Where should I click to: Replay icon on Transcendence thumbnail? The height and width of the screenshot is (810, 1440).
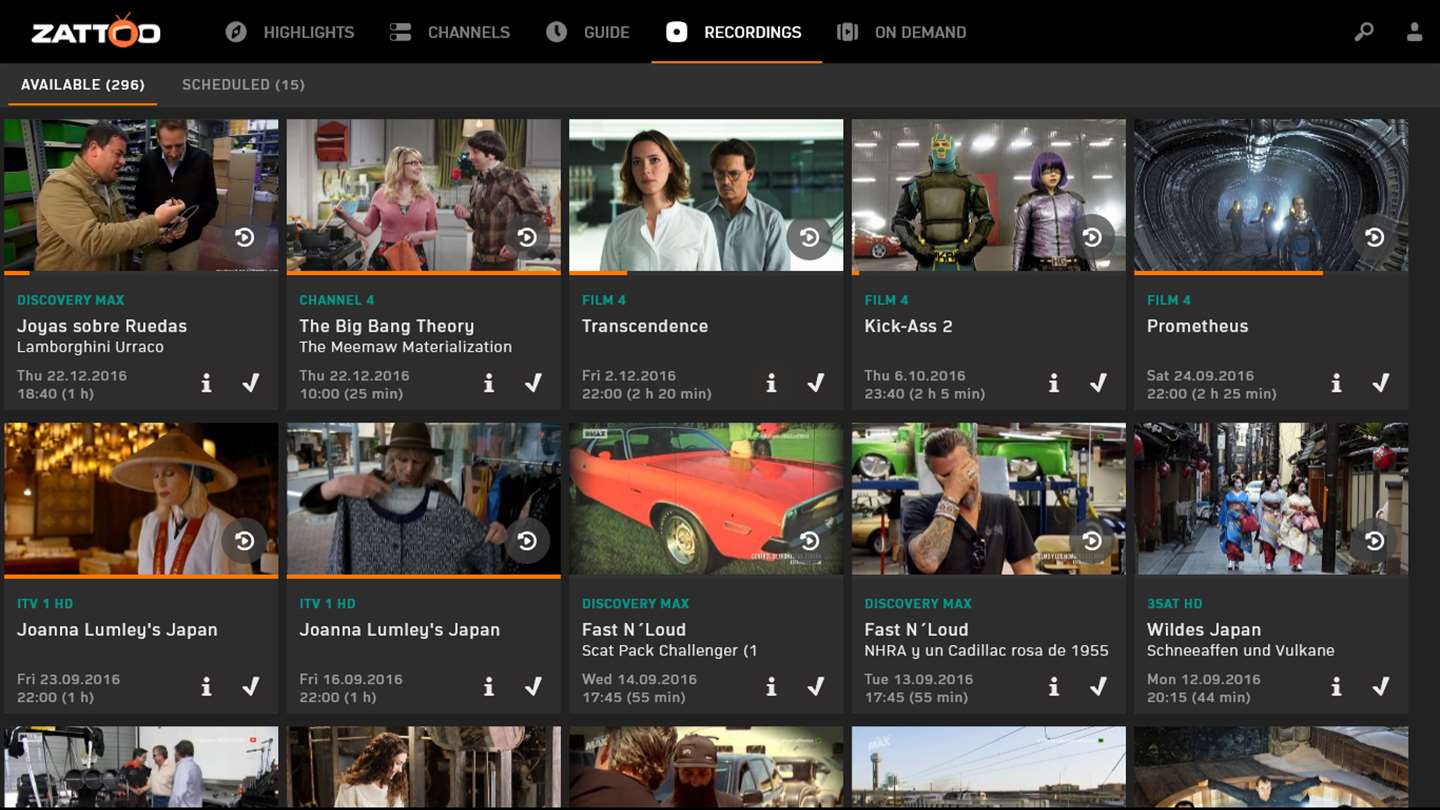click(x=809, y=237)
